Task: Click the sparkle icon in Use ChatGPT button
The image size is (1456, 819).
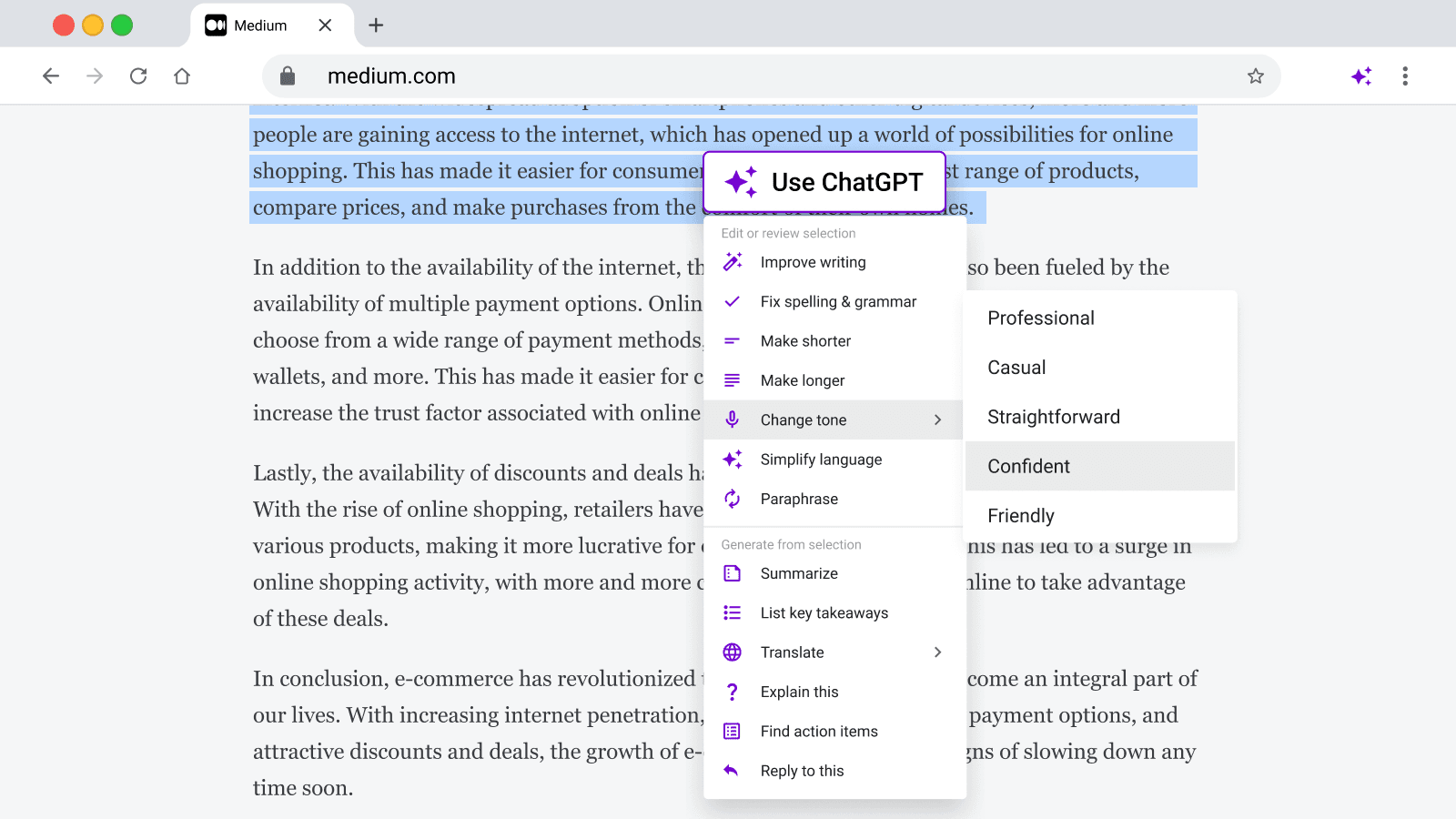Action: (x=741, y=182)
